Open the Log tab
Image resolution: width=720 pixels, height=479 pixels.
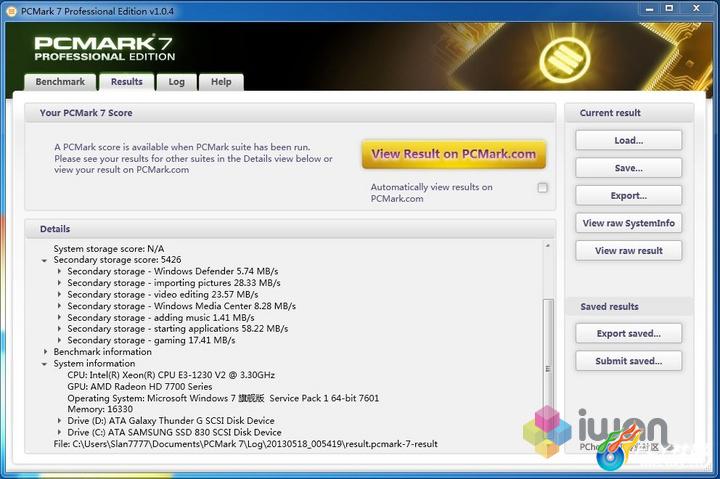pyautogui.click(x=176, y=82)
